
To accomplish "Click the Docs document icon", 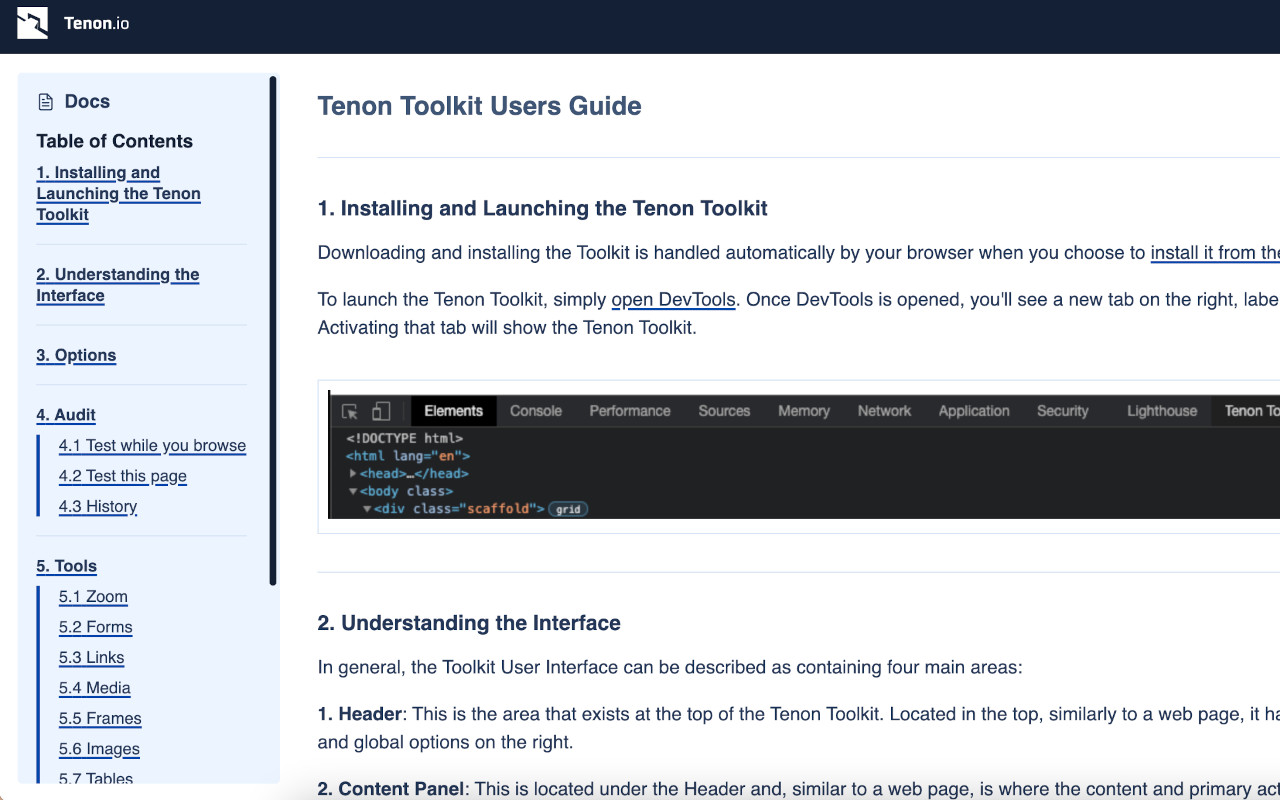I will (x=45, y=102).
